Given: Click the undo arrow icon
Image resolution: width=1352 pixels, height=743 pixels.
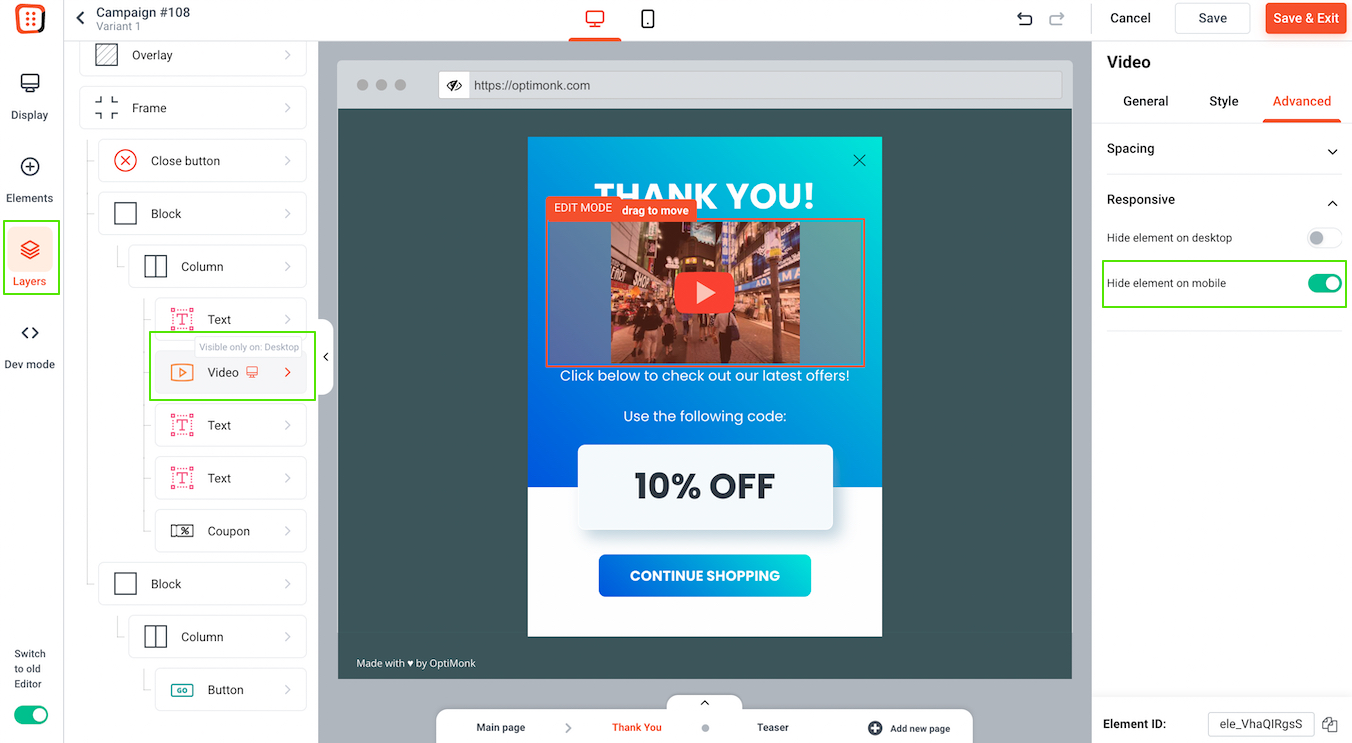Looking at the screenshot, I should 1024,18.
